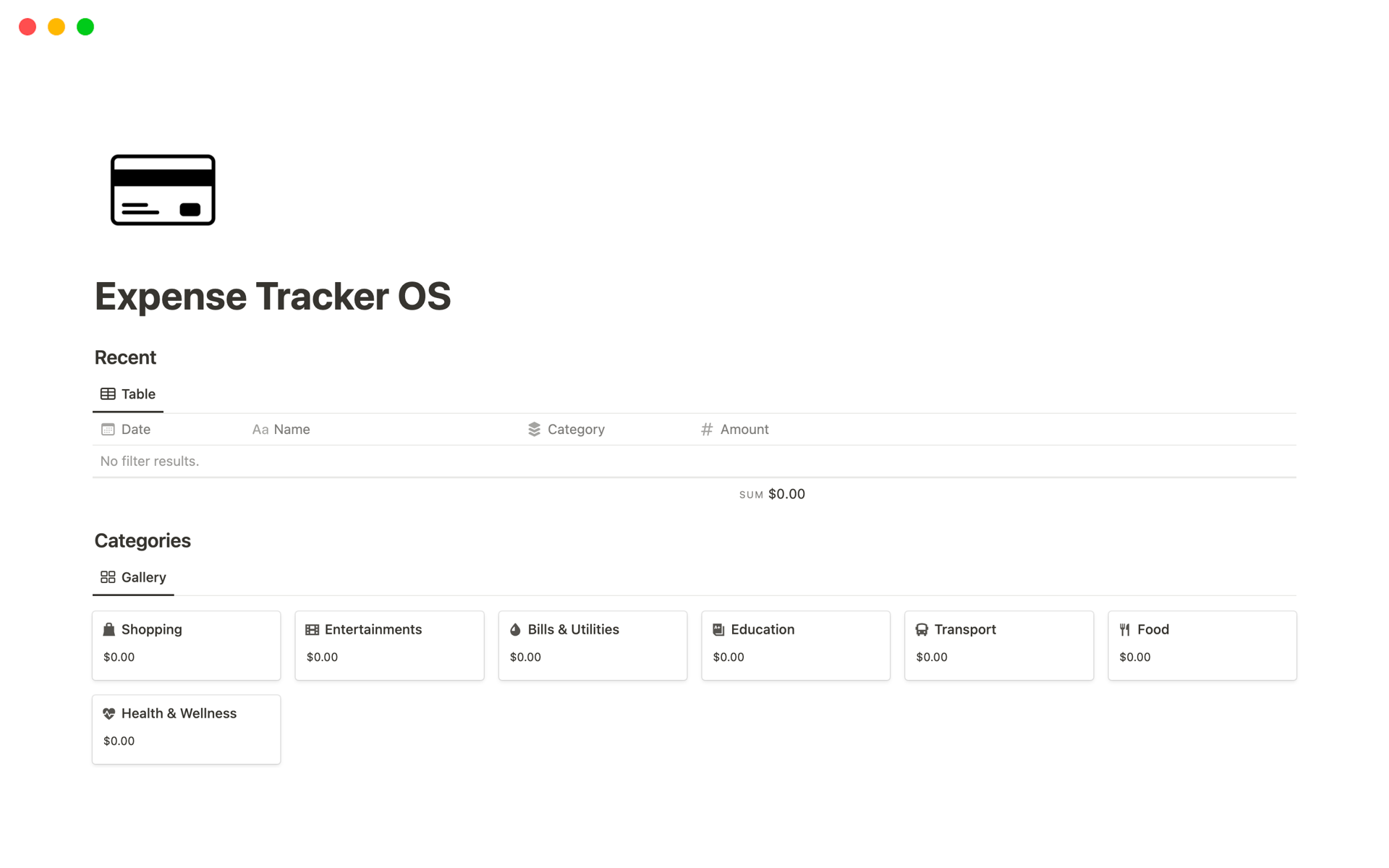Viewport: 1389px width, 868px height.
Task: Click the green maximize window button
Action: point(85,27)
